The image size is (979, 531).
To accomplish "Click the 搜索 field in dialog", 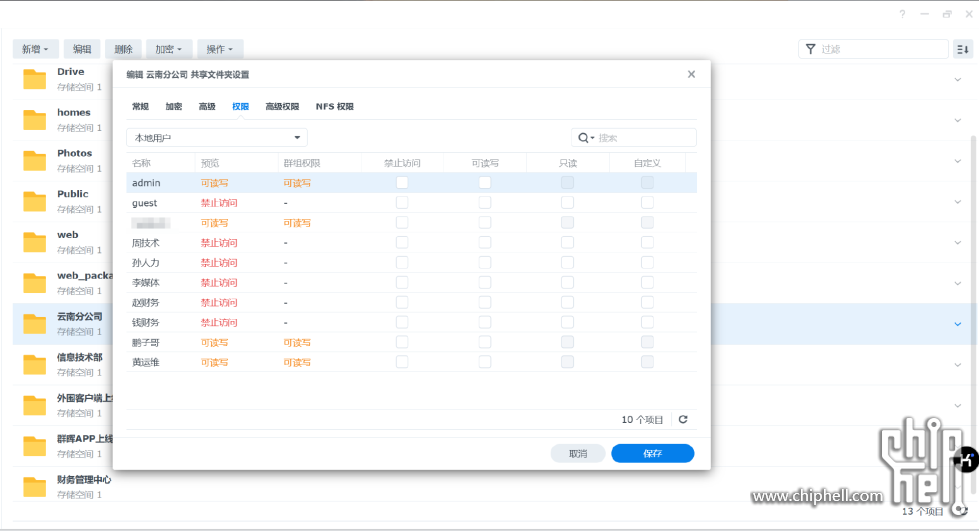I will pos(634,137).
